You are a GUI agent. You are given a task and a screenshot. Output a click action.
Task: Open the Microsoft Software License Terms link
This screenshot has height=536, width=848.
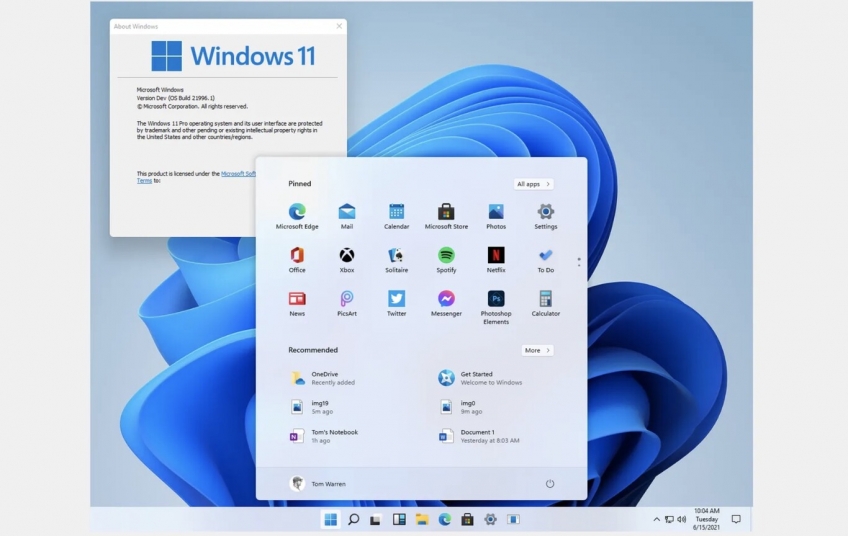click(x=238, y=173)
